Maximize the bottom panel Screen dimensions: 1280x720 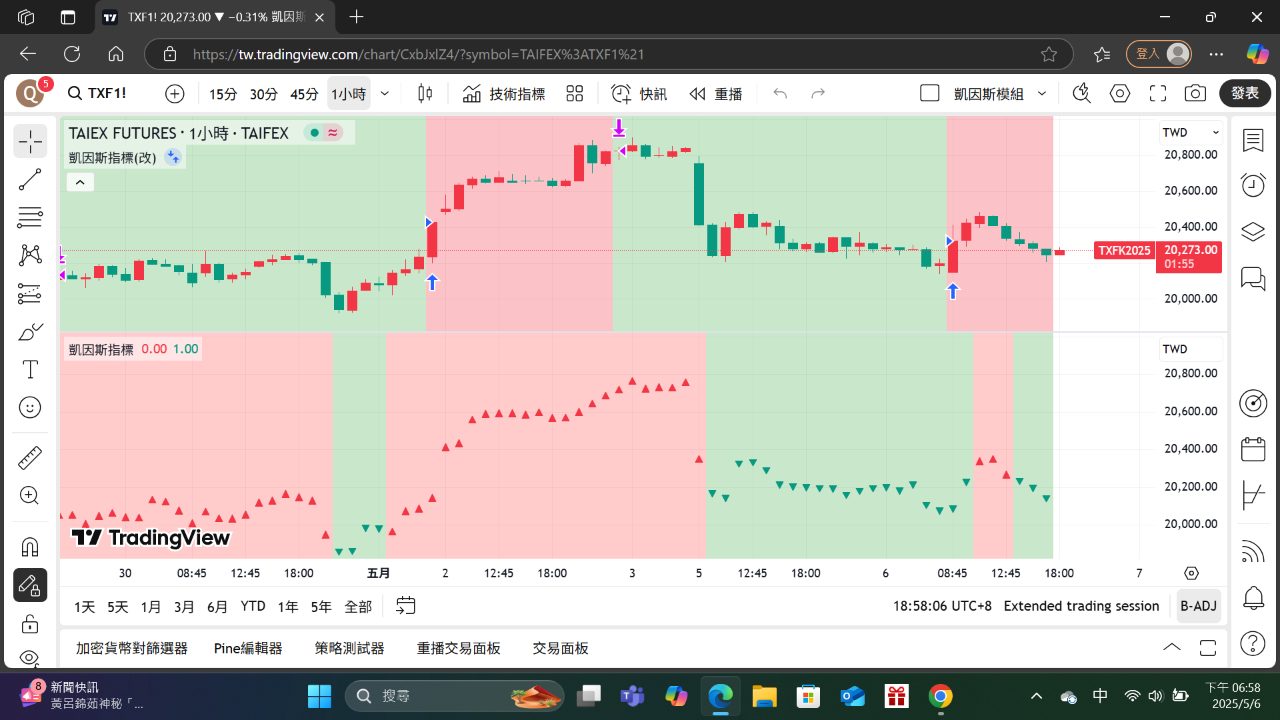click(1208, 648)
